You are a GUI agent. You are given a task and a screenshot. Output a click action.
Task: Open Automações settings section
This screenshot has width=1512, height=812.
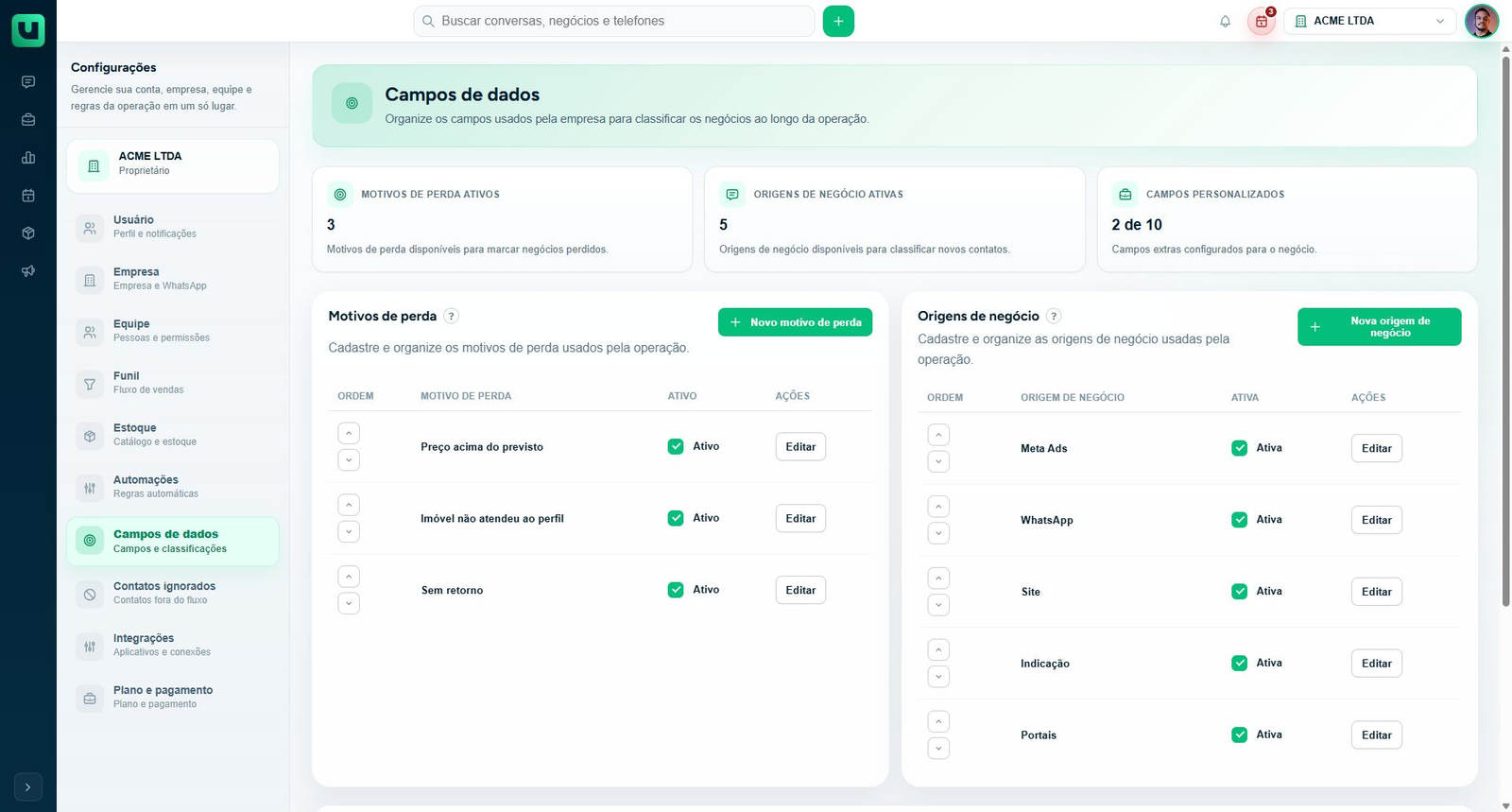point(173,487)
